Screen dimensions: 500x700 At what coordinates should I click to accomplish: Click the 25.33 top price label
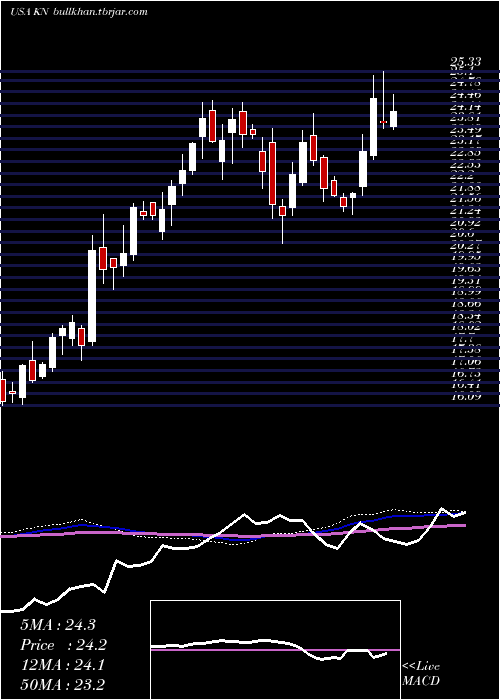point(465,62)
